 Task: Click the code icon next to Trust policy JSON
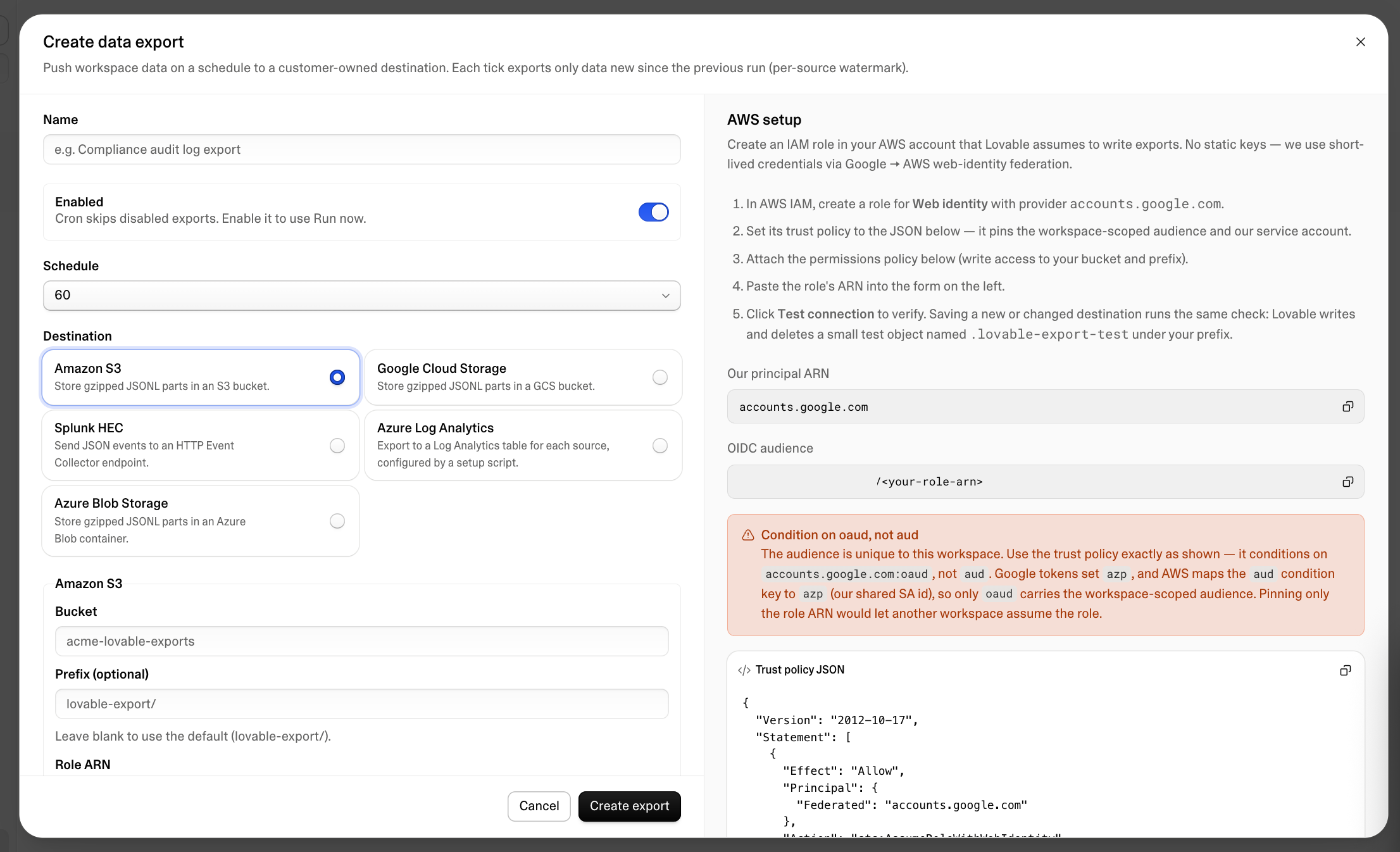click(744, 670)
